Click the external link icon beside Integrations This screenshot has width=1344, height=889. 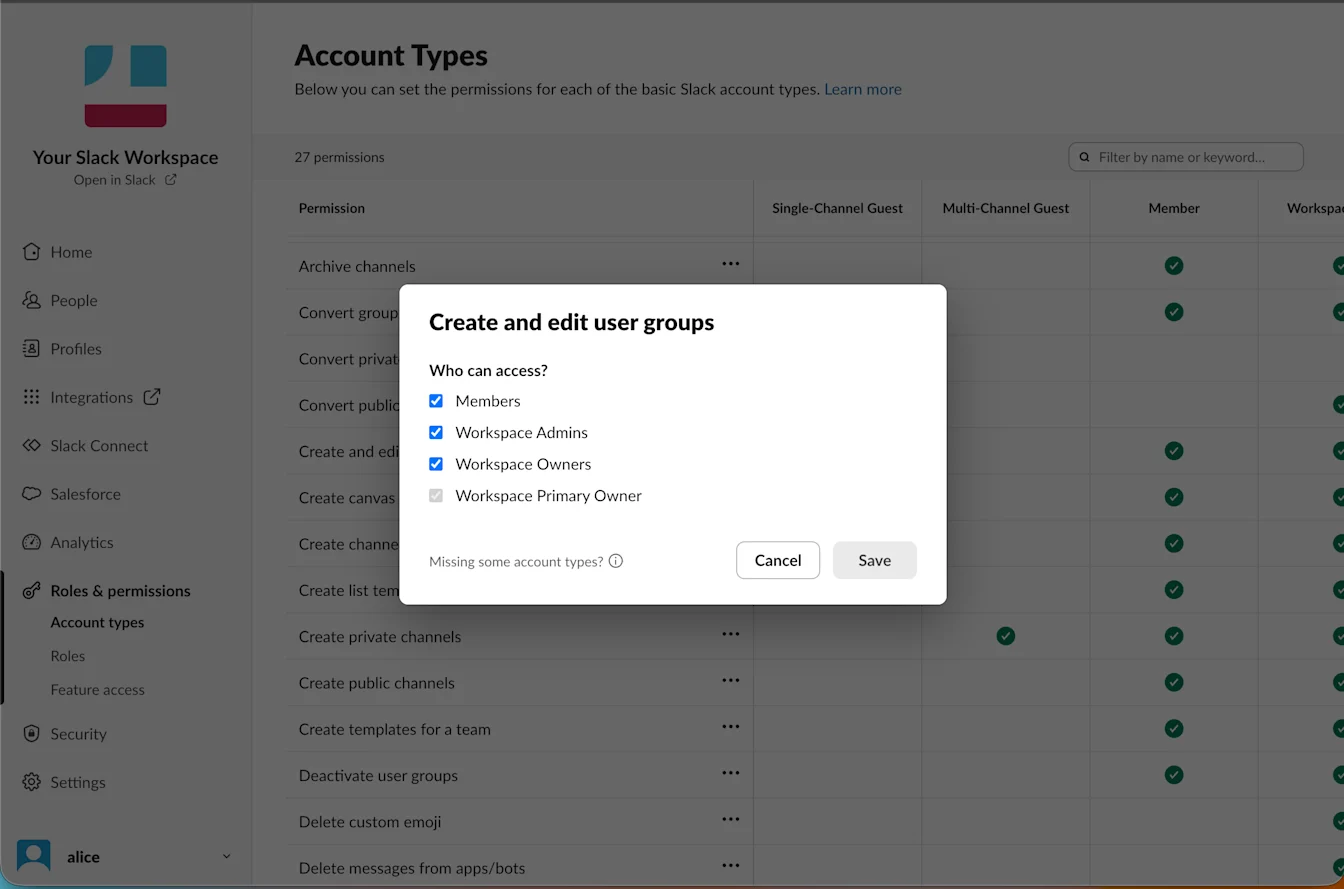pos(152,397)
